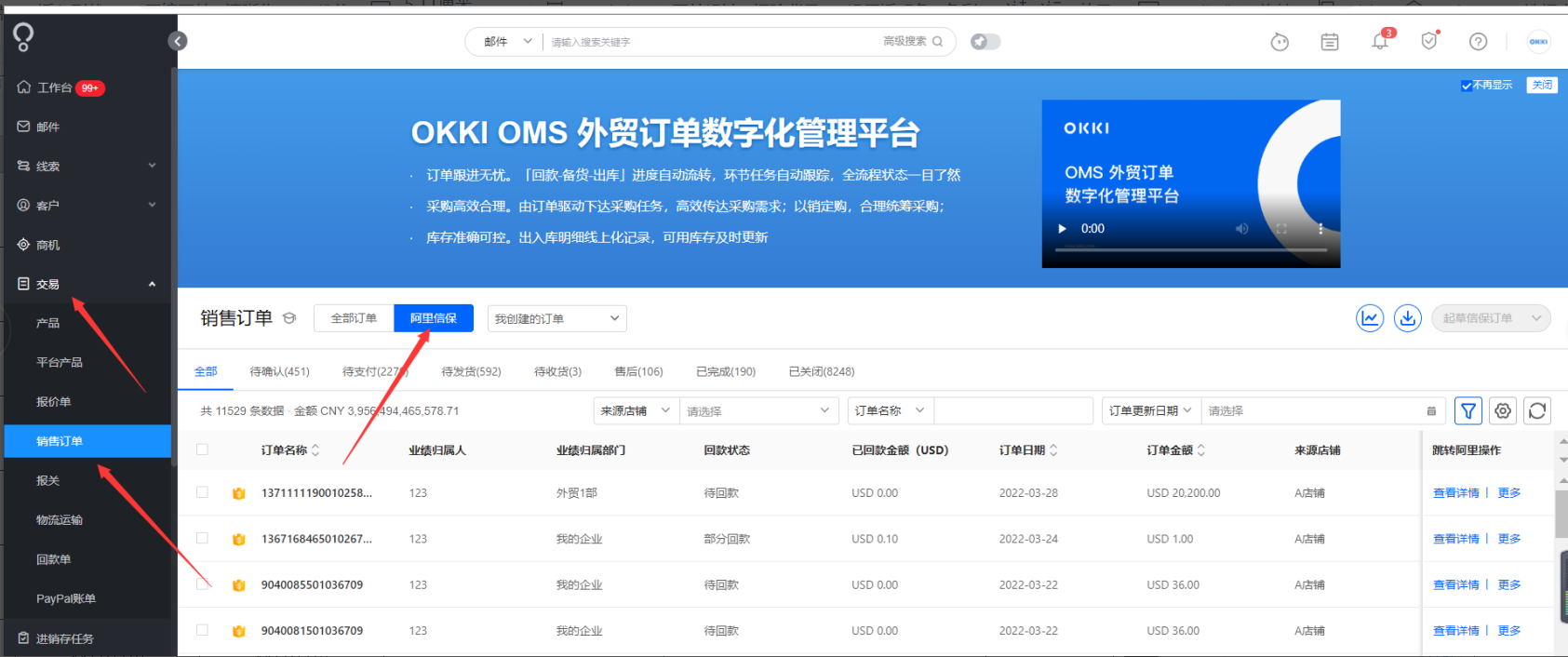Refresh the order list
The height and width of the screenshot is (657, 1568).
(x=1537, y=410)
